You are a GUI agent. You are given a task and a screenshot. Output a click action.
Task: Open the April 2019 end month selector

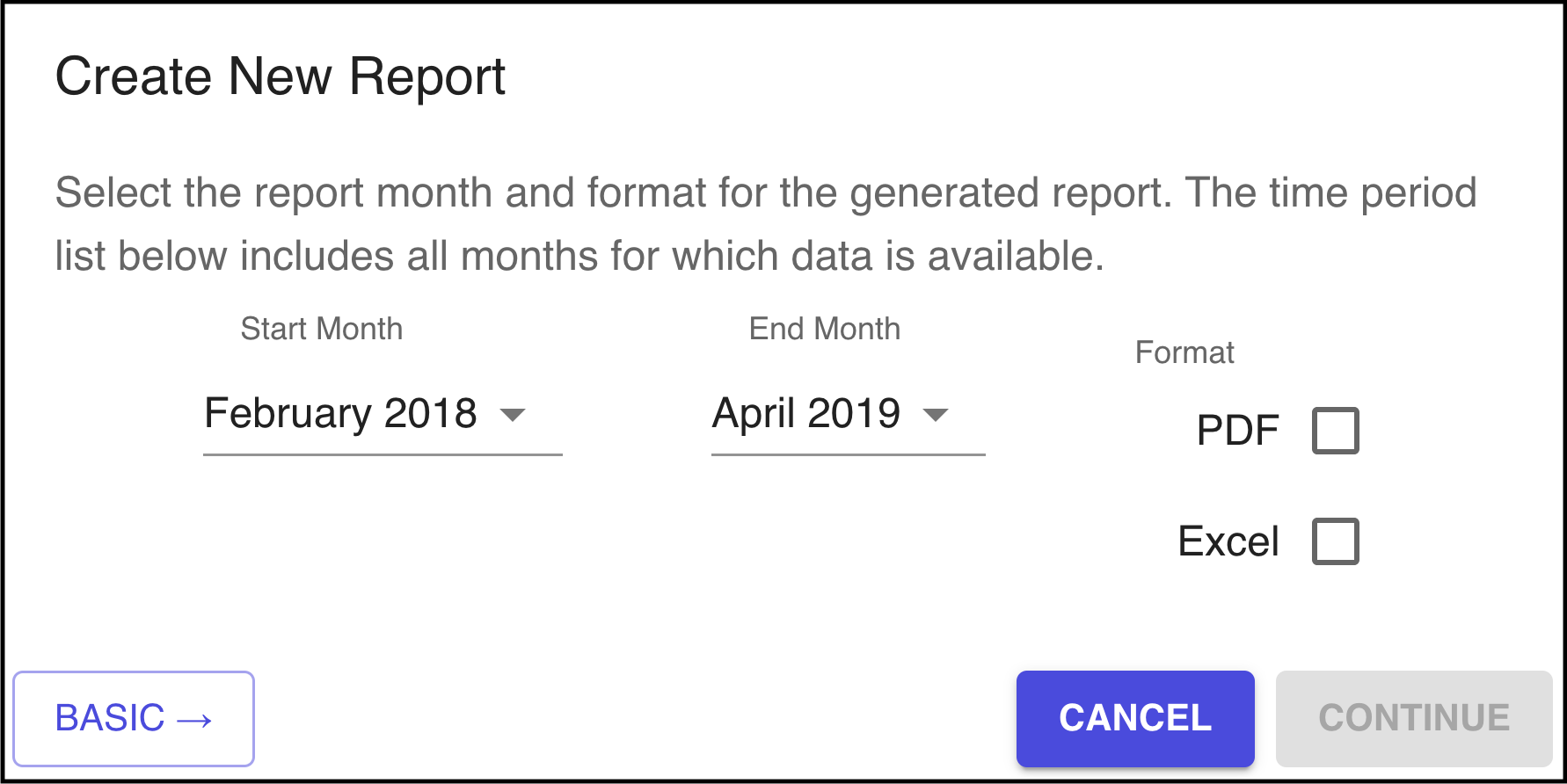[x=806, y=413]
